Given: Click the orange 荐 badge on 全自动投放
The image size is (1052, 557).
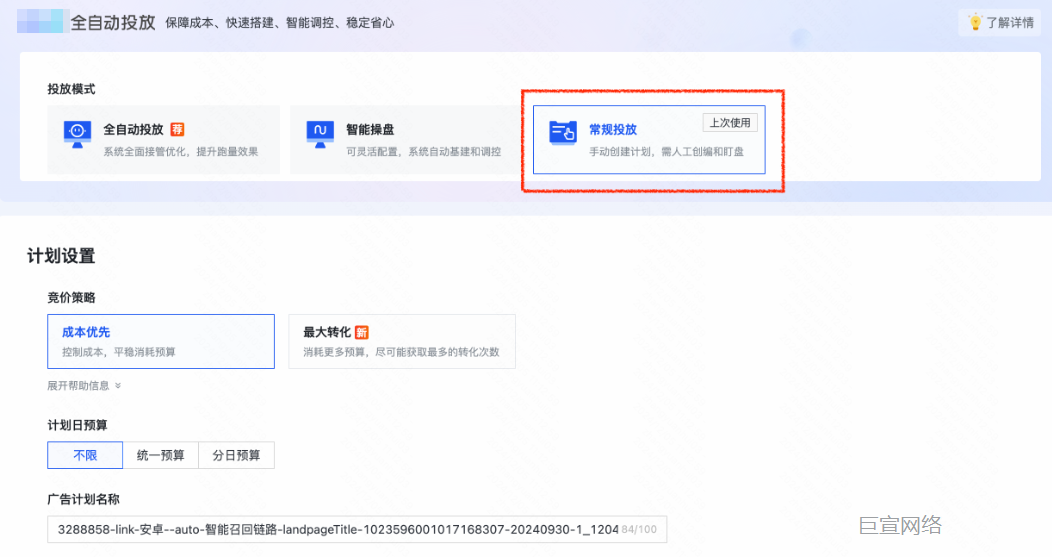Looking at the screenshot, I should pyautogui.click(x=177, y=130).
